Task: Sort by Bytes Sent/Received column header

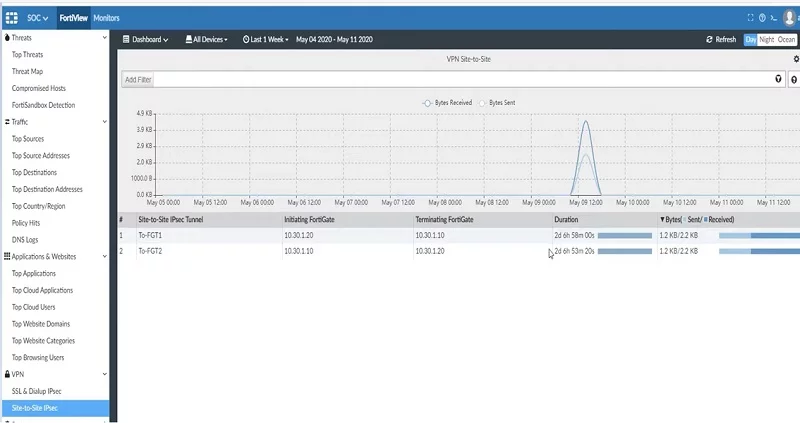Action: (697, 219)
